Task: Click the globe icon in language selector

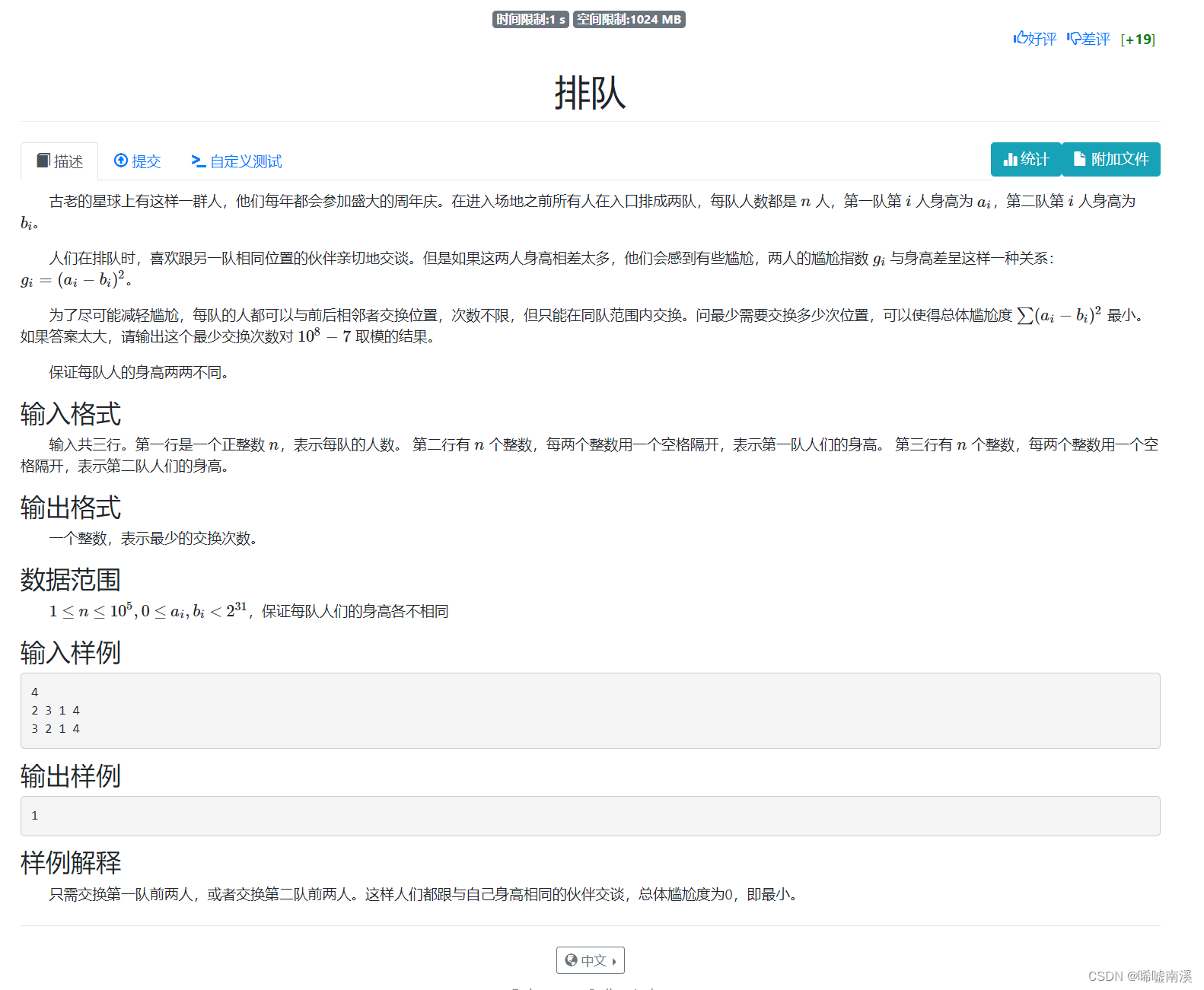Action: [572, 960]
